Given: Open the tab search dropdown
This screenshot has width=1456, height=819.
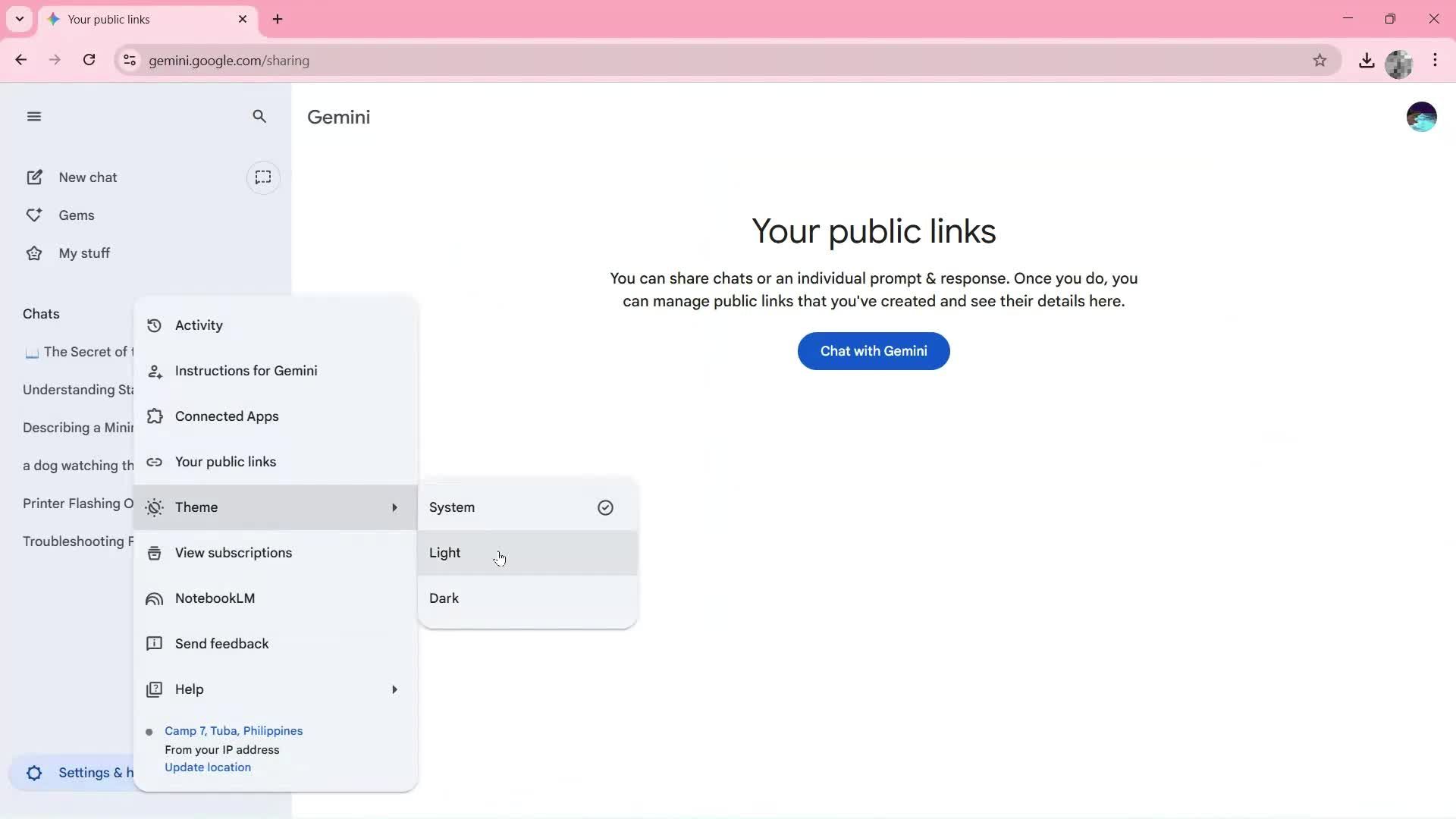Looking at the screenshot, I should (x=20, y=19).
